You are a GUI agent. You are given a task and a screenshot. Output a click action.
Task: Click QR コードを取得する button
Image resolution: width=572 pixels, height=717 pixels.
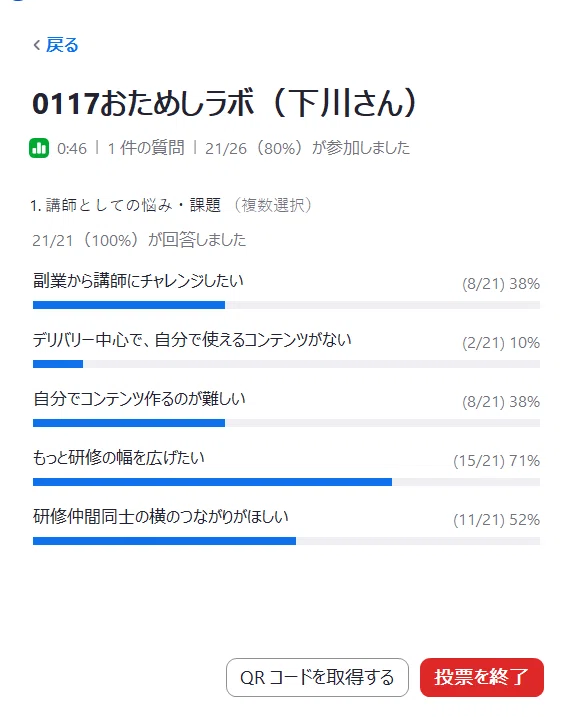tap(317, 677)
